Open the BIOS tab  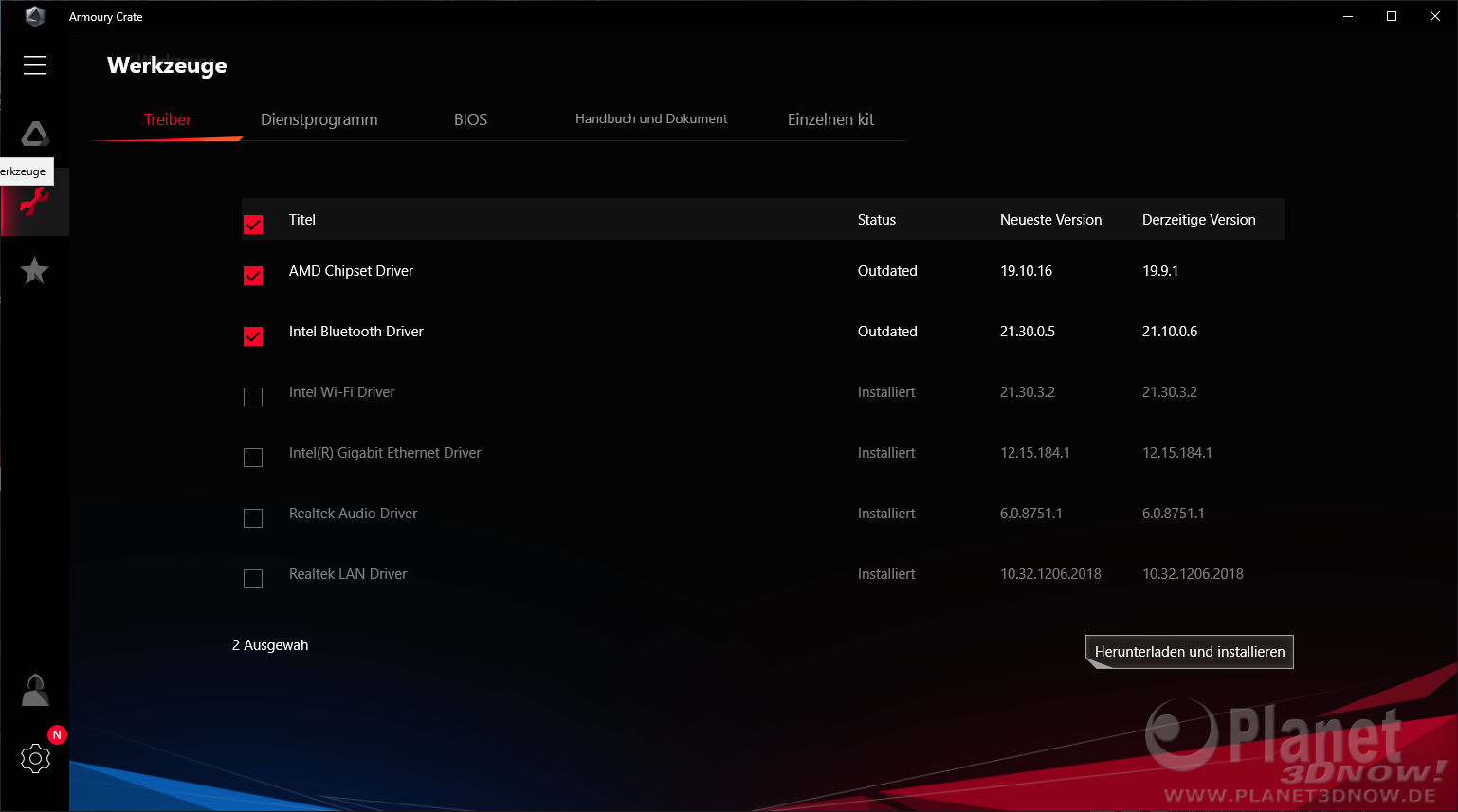[x=470, y=119]
